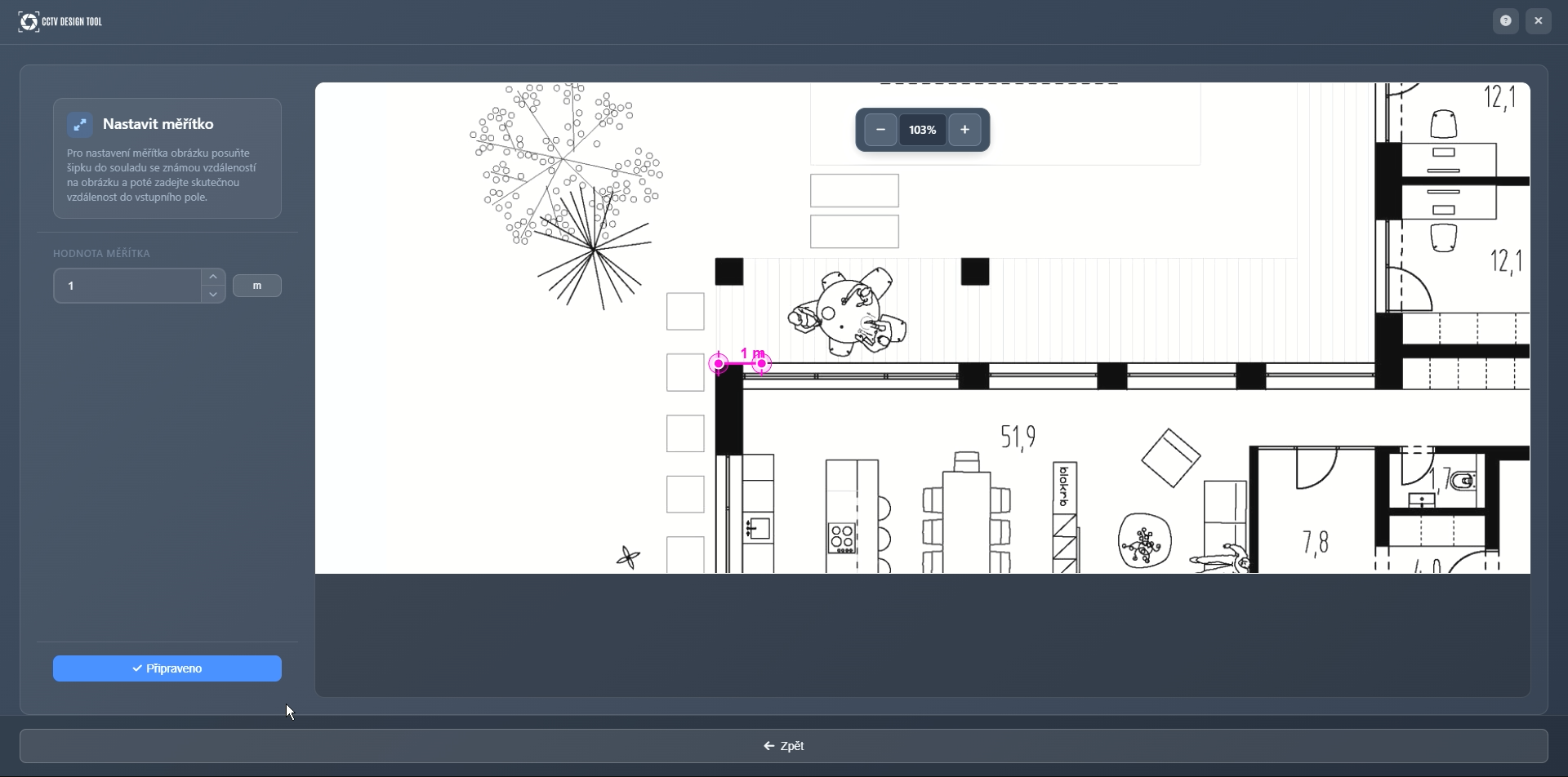Open the unit selector showing m
This screenshot has width=1568, height=777.
tap(257, 286)
